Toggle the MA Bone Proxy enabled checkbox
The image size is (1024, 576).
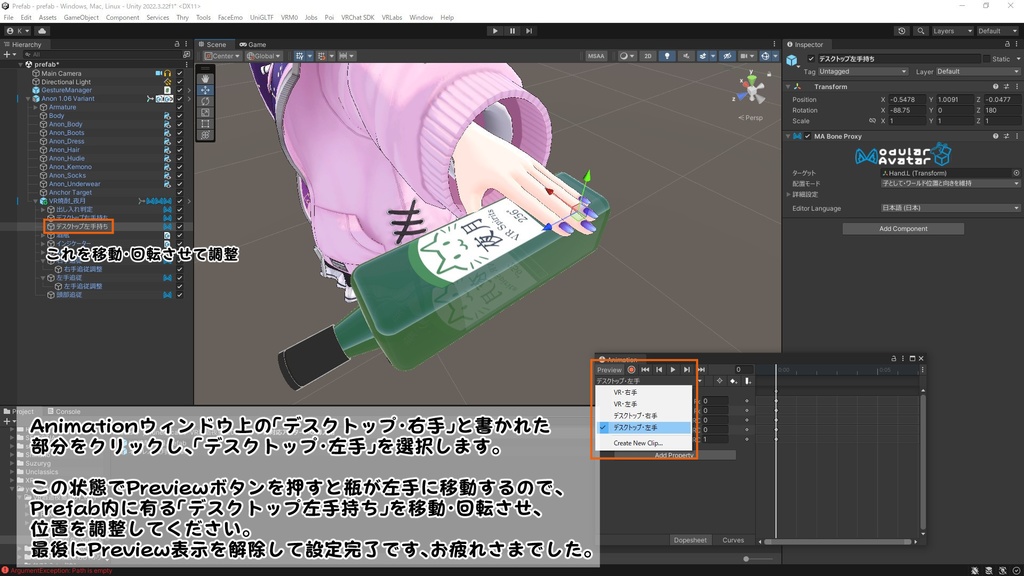[808, 136]
